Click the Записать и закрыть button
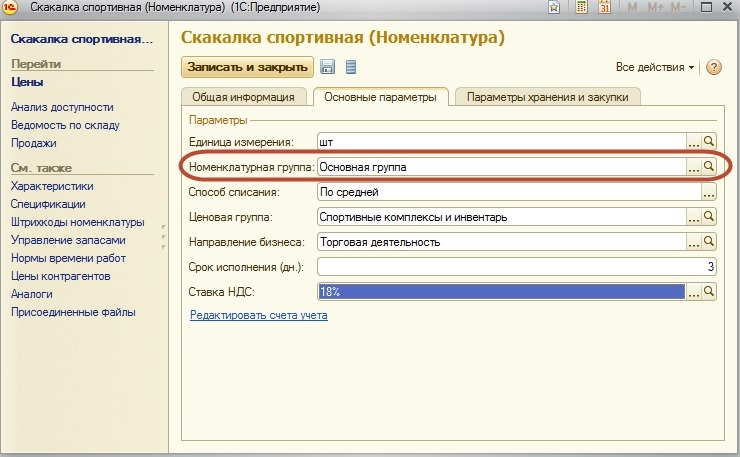This screenshot has width=740, height=457. point(247,67)
